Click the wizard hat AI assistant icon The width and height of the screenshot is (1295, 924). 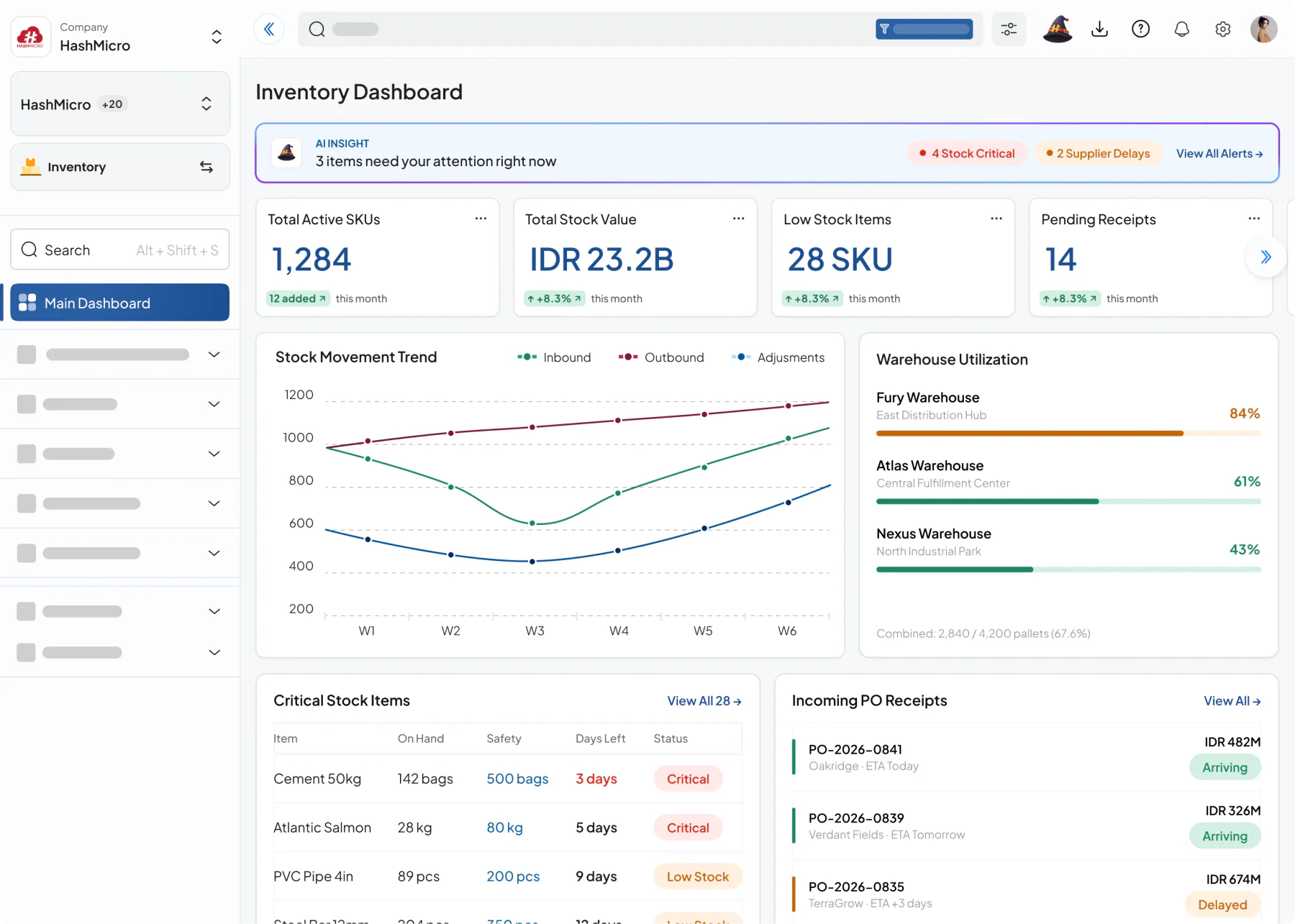[1058, 29]
